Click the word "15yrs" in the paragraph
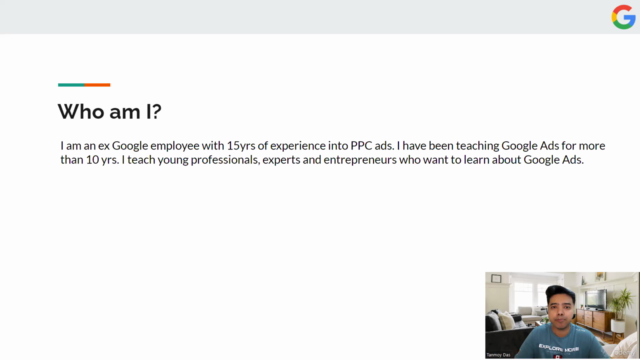Image resolution: width=640 pixels, height=360 pixels. point(241,146)
